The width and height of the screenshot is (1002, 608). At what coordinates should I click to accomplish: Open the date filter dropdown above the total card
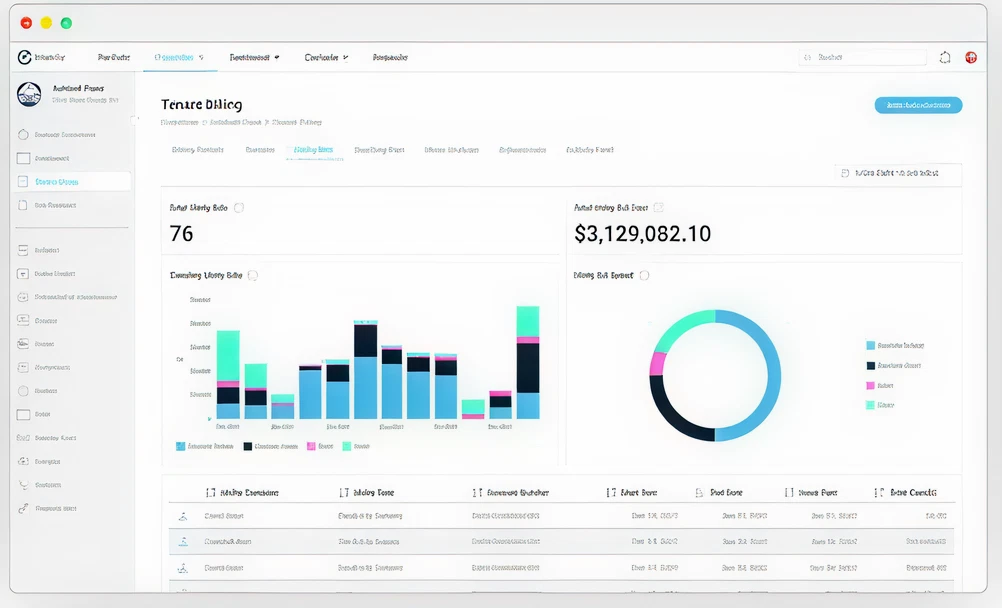coord(898,173)
